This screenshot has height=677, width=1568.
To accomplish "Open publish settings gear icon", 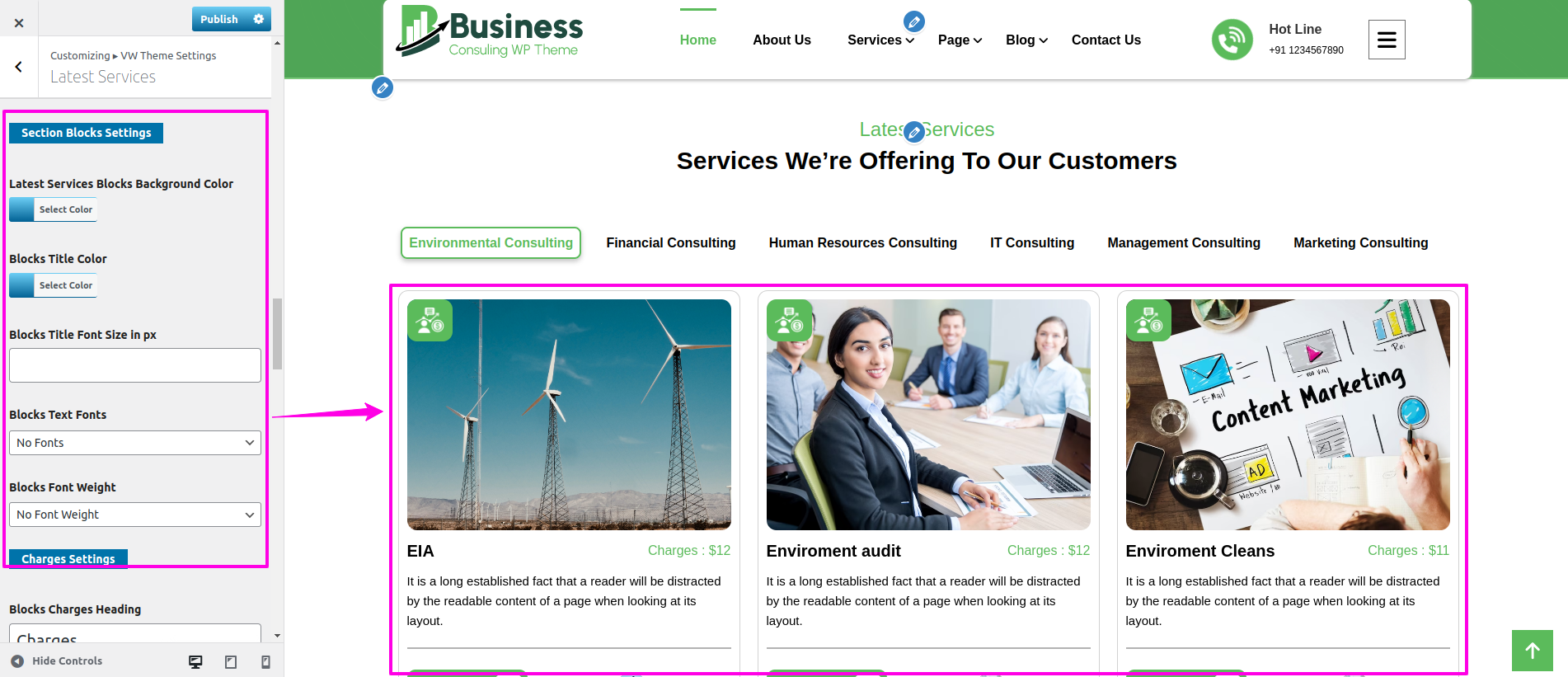I will point(259,19).
